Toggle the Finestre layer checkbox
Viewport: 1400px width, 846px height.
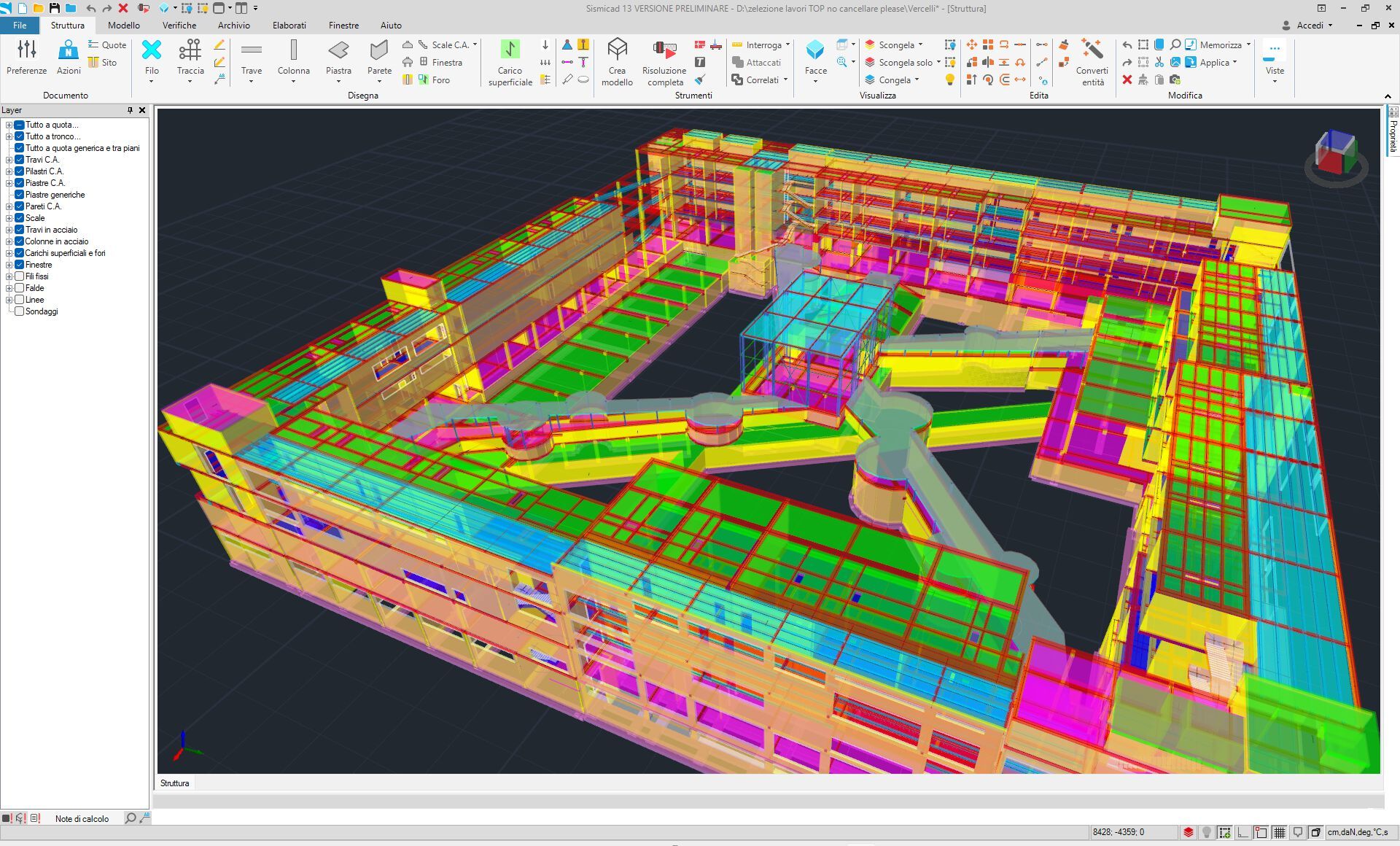20,265
